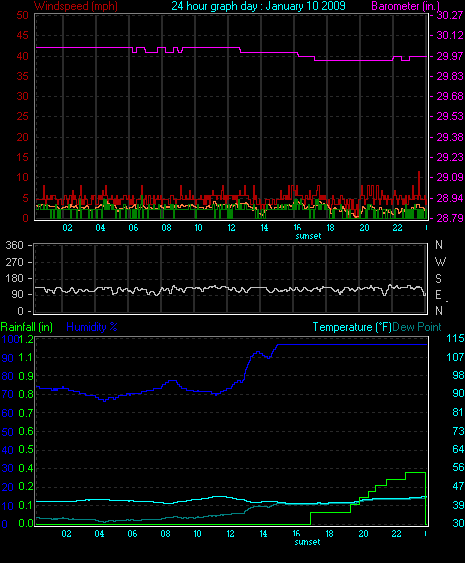Click the W compass label beside direction graph
The width and height of the screenshot is (465, 563).
coord(440,262)
